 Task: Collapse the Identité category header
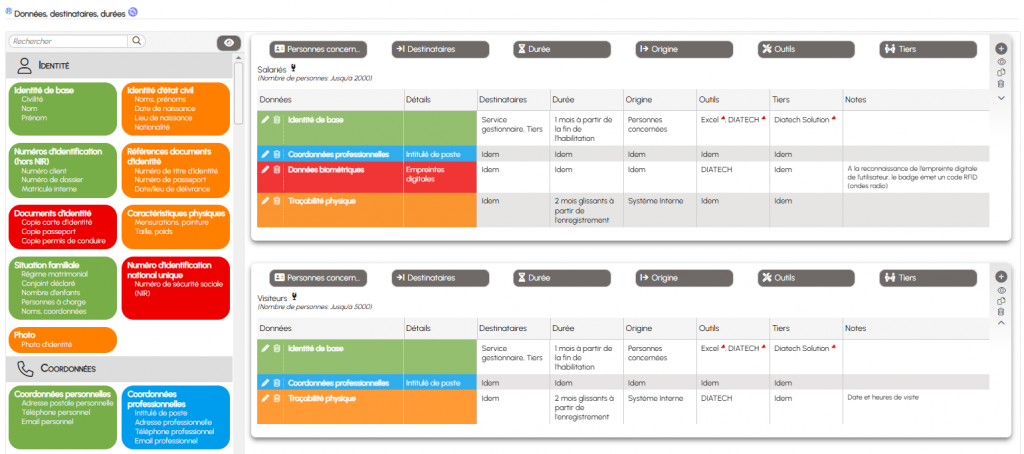pos(120,65)
